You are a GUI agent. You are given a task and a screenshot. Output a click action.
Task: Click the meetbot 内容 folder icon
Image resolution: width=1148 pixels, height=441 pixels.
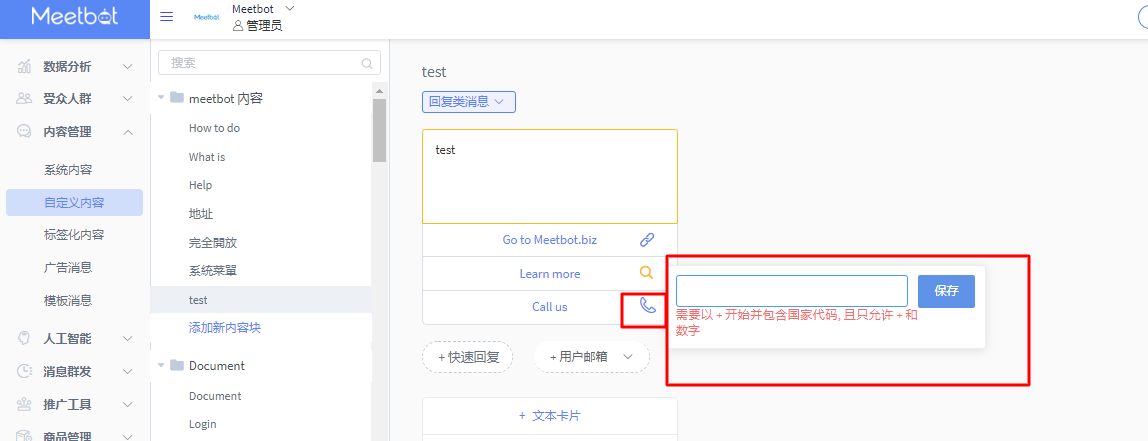tap(176, 97)
